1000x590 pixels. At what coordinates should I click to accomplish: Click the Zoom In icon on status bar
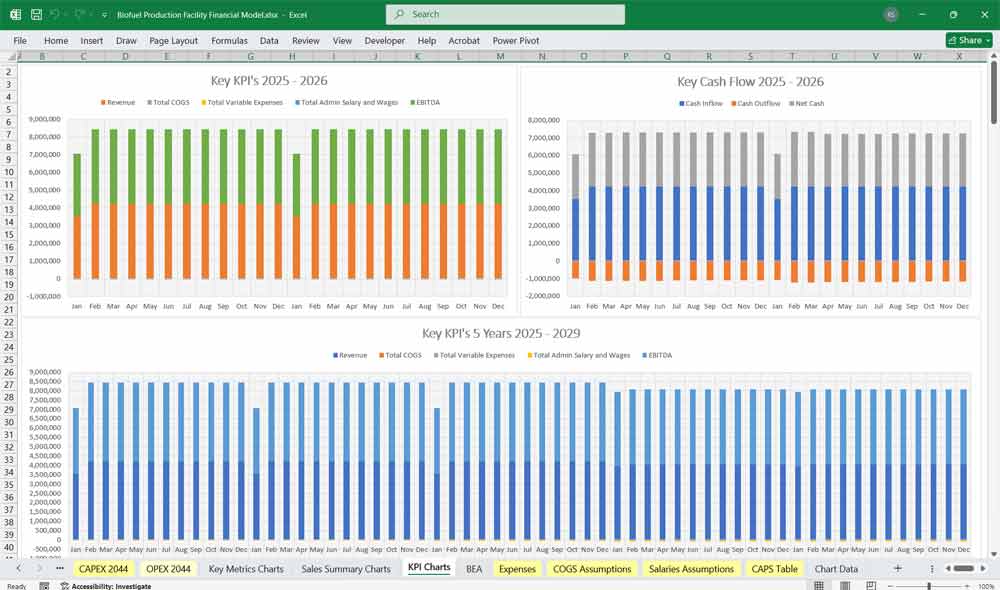click(967, 585)
